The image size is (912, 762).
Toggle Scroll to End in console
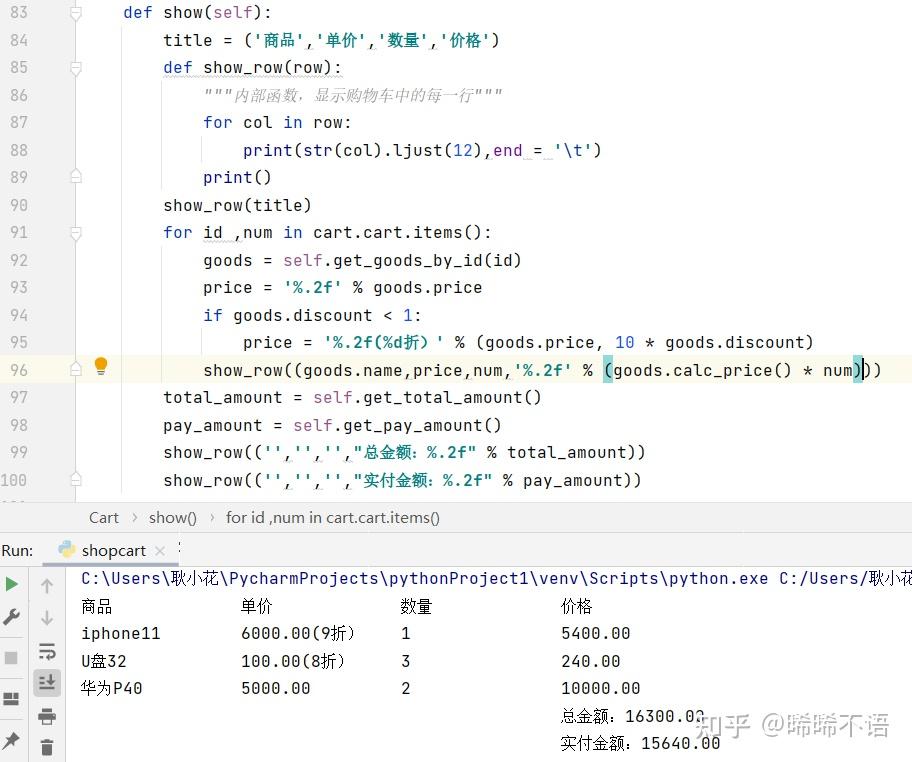(x=47, y=682)
